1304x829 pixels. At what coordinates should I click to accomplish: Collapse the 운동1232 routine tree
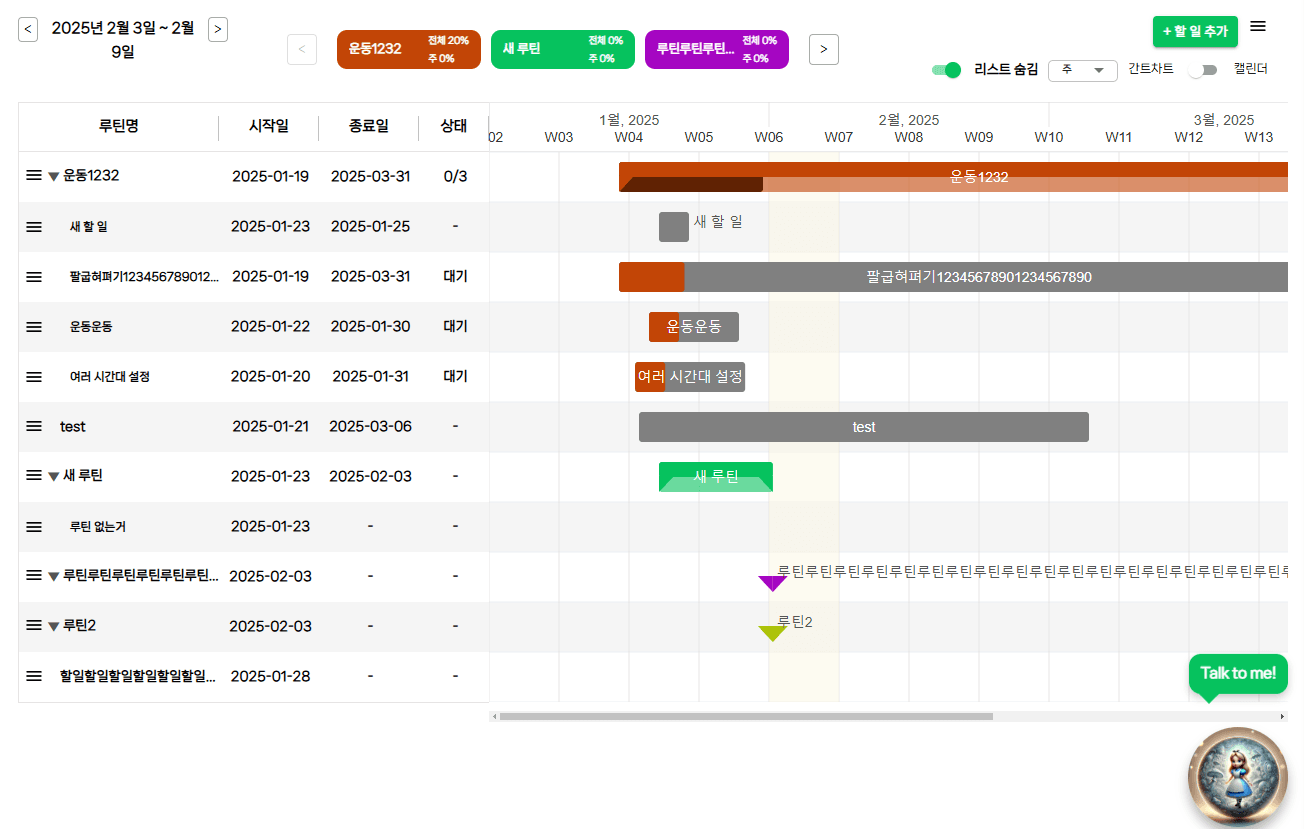pos(52,175)
